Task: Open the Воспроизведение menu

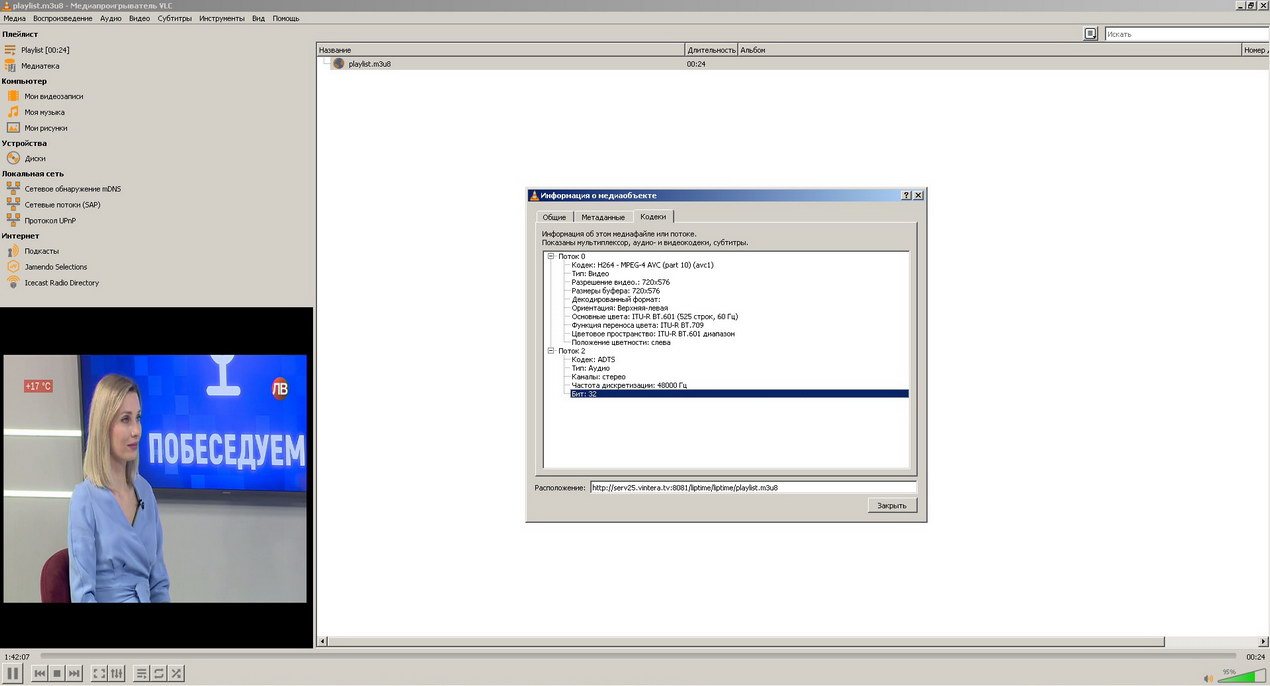Action: (x=62, y=18)
